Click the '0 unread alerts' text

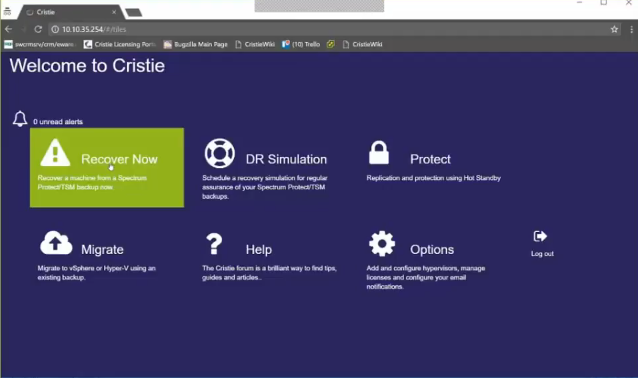(58, 122)
